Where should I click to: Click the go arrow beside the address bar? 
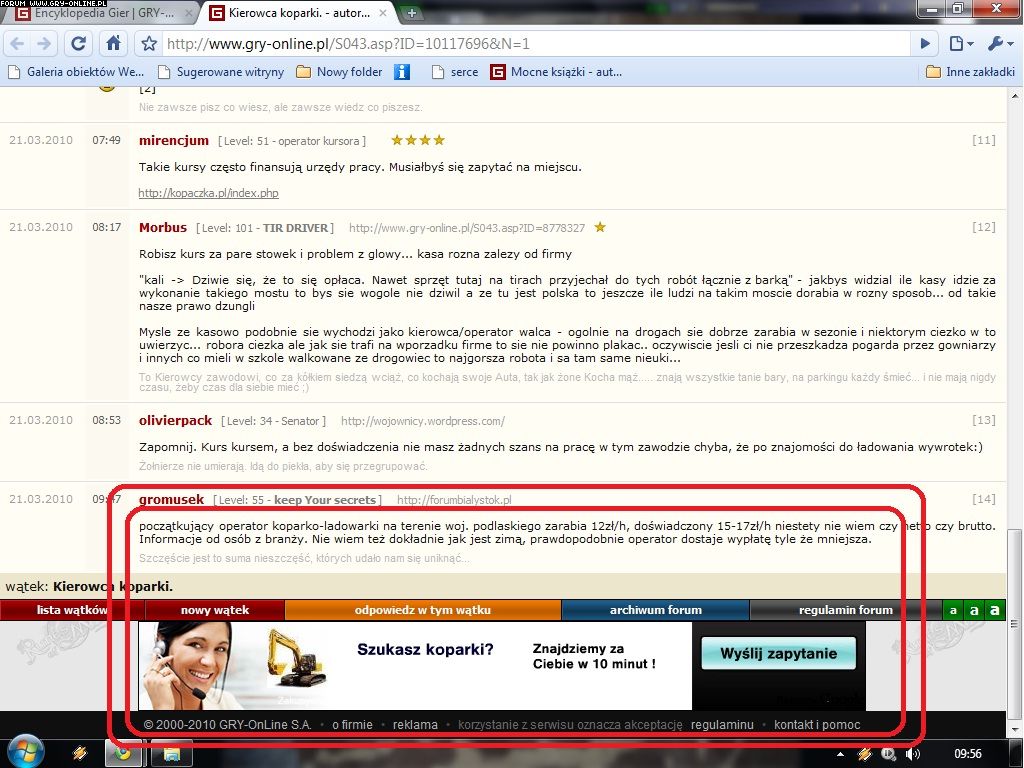tap(925, 44)
